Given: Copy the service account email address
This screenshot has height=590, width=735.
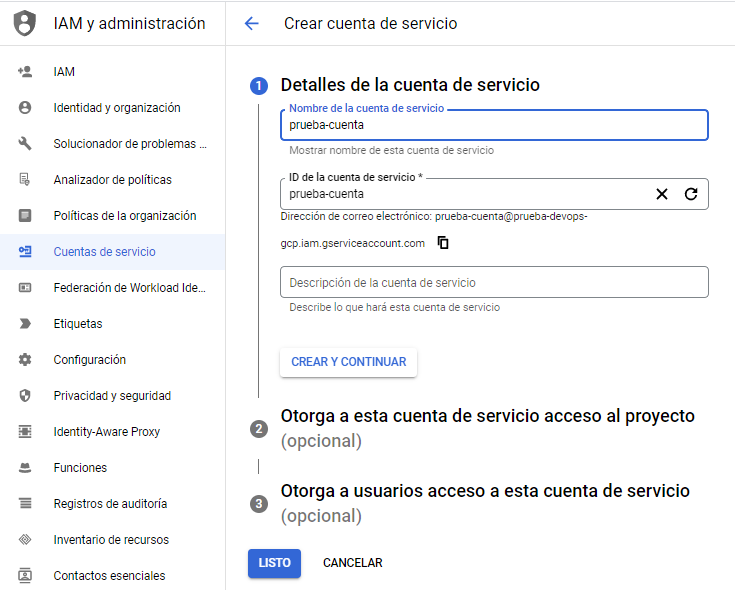Looking at the screenshot, I should 444,243.
